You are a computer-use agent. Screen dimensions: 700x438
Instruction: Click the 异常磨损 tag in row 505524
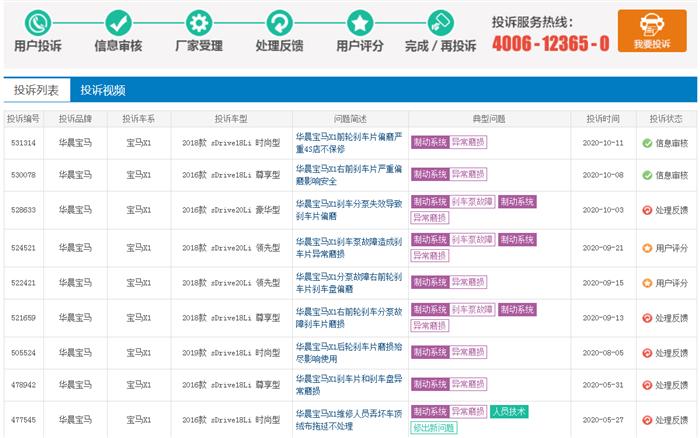click(x=468, y=352)
